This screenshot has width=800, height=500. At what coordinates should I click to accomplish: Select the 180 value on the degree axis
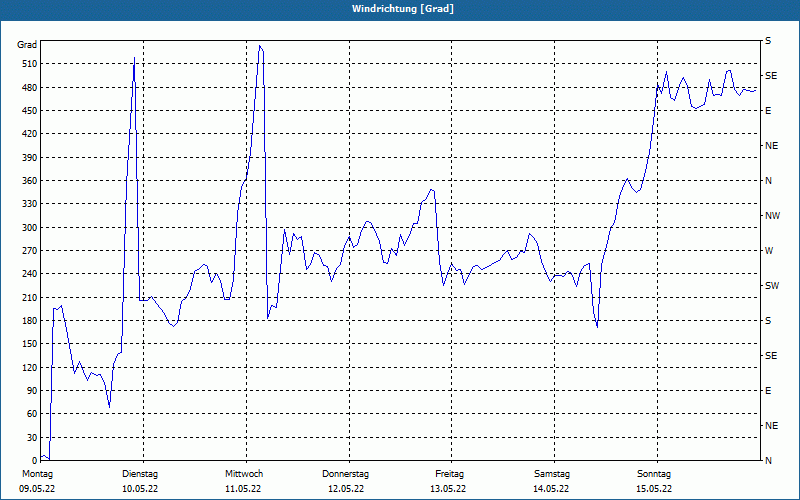pos(30,321)
